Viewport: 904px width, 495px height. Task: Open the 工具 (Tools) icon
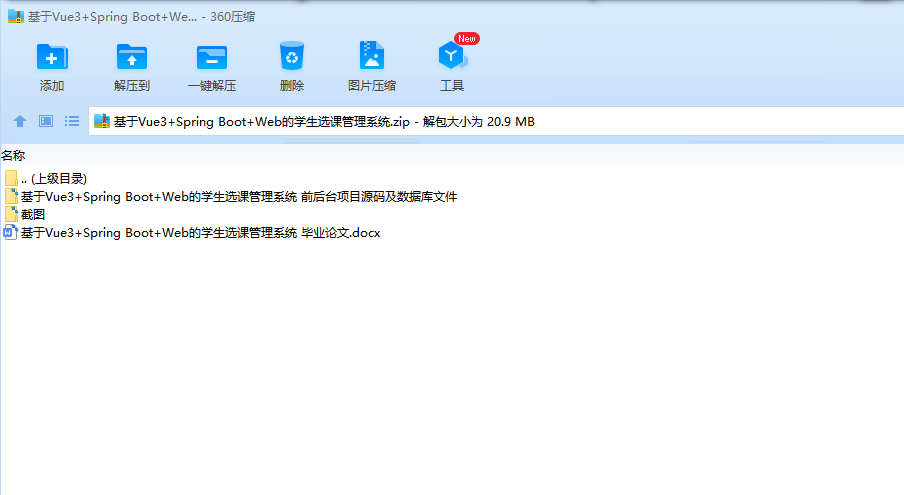pyautogui.click(x=452, y=56)
